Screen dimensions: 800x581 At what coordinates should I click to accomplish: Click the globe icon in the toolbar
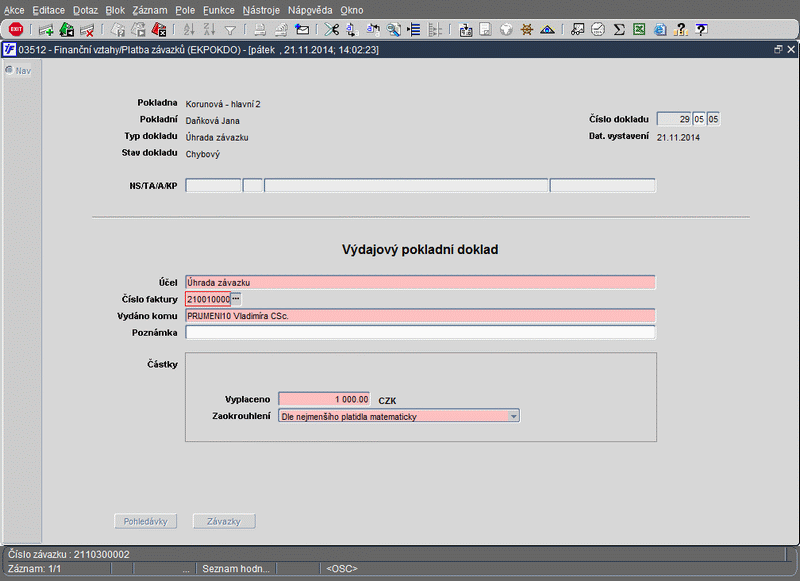click(506, 30)
